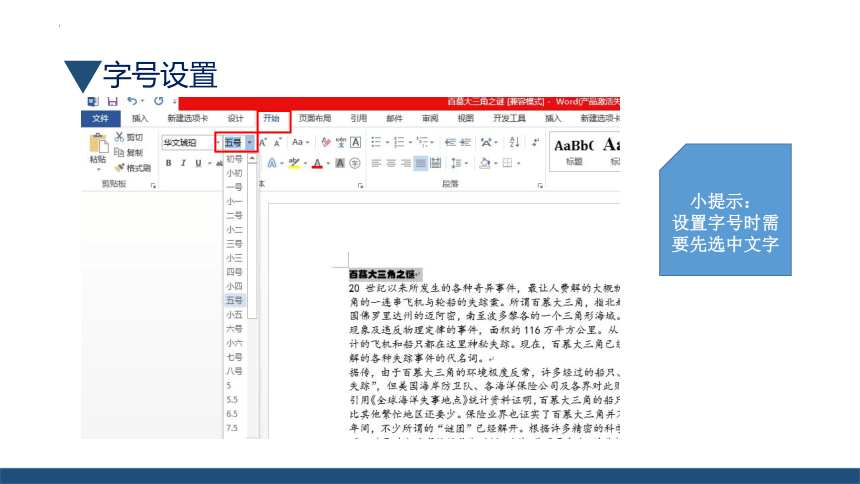The width and height of the screenshot is (860, 484).
Task: Toggle Character Shading (gray A)
Action: coord(340,163)
